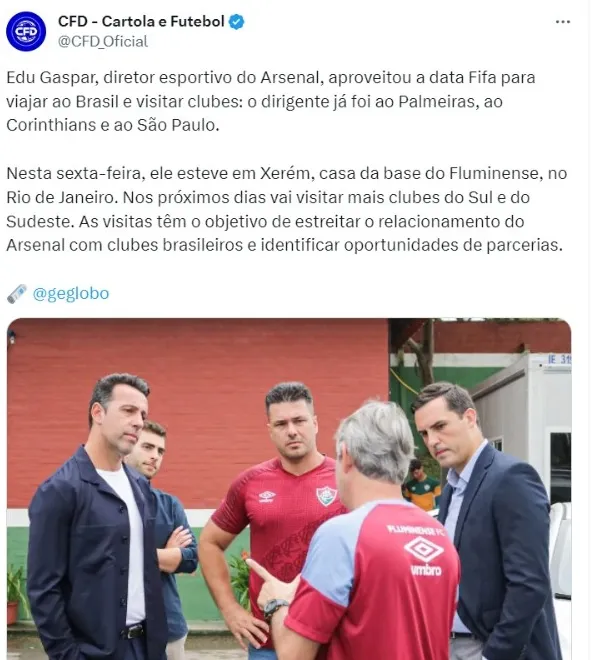Image resolution: width=598 pixels, height=660 pixels.
Task: Click the gray-haired man's head in photo
Action: [x=375, y=450]
